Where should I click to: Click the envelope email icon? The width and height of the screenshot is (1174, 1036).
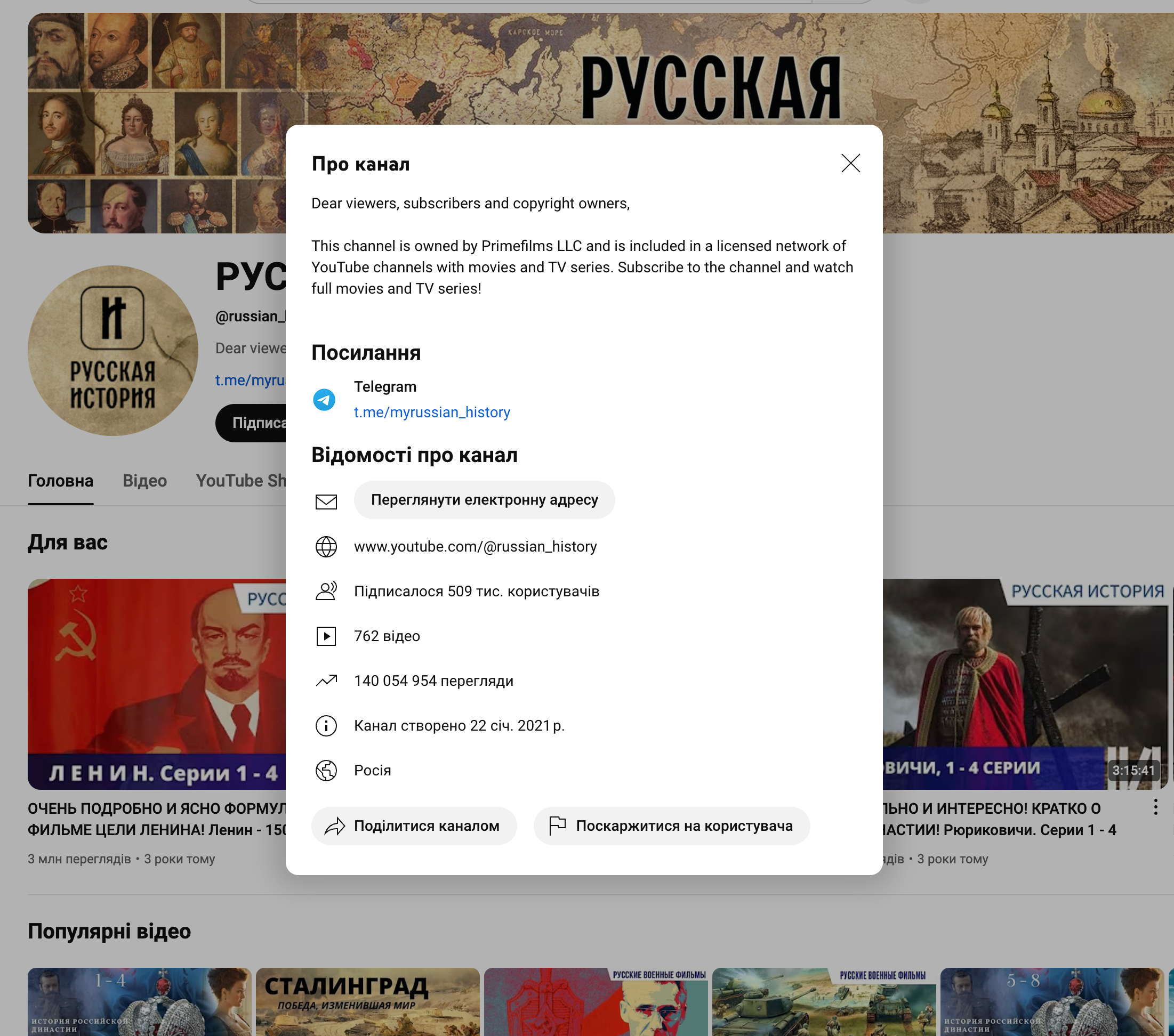326,501
